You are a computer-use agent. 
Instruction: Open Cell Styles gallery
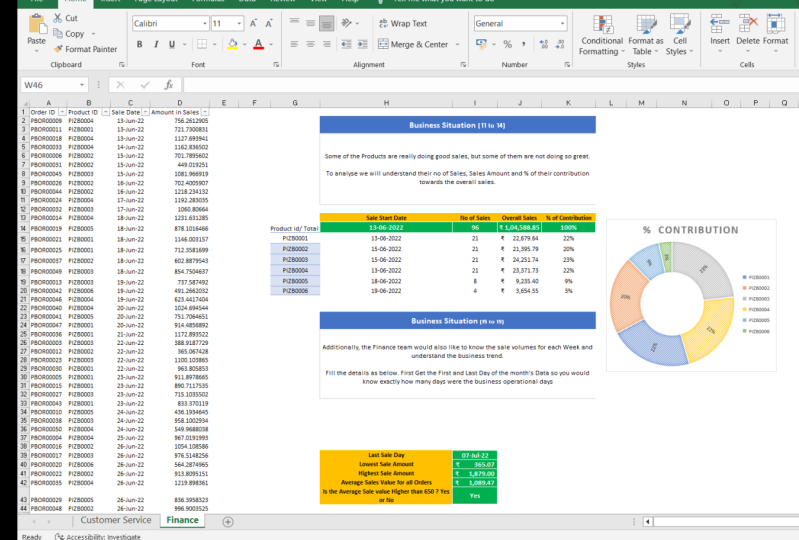click(680, 35)
